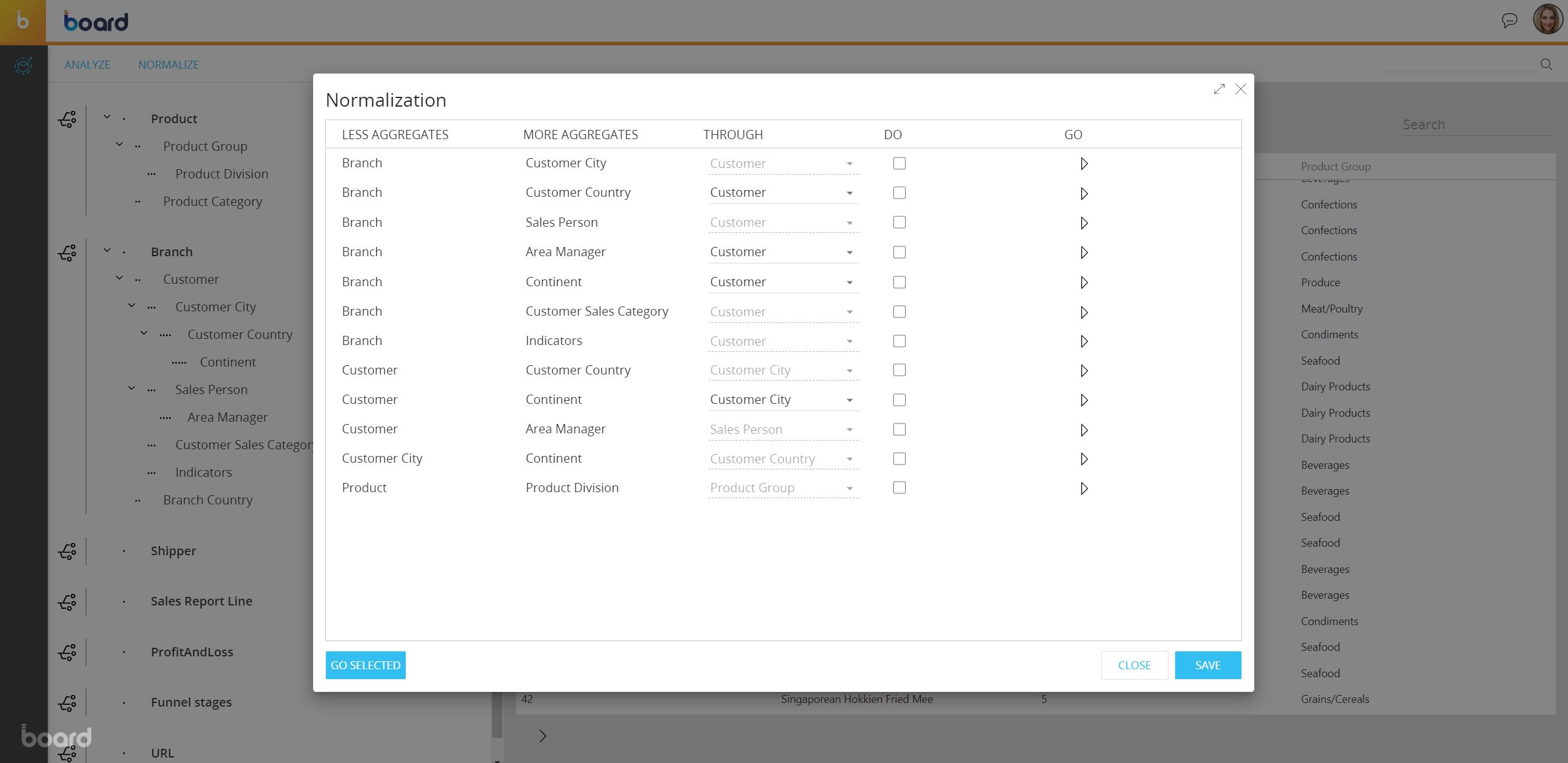Open the Product entity relationship icon
The width and height of the screenshot is (1568, 763).
click(x=67, y=119)
